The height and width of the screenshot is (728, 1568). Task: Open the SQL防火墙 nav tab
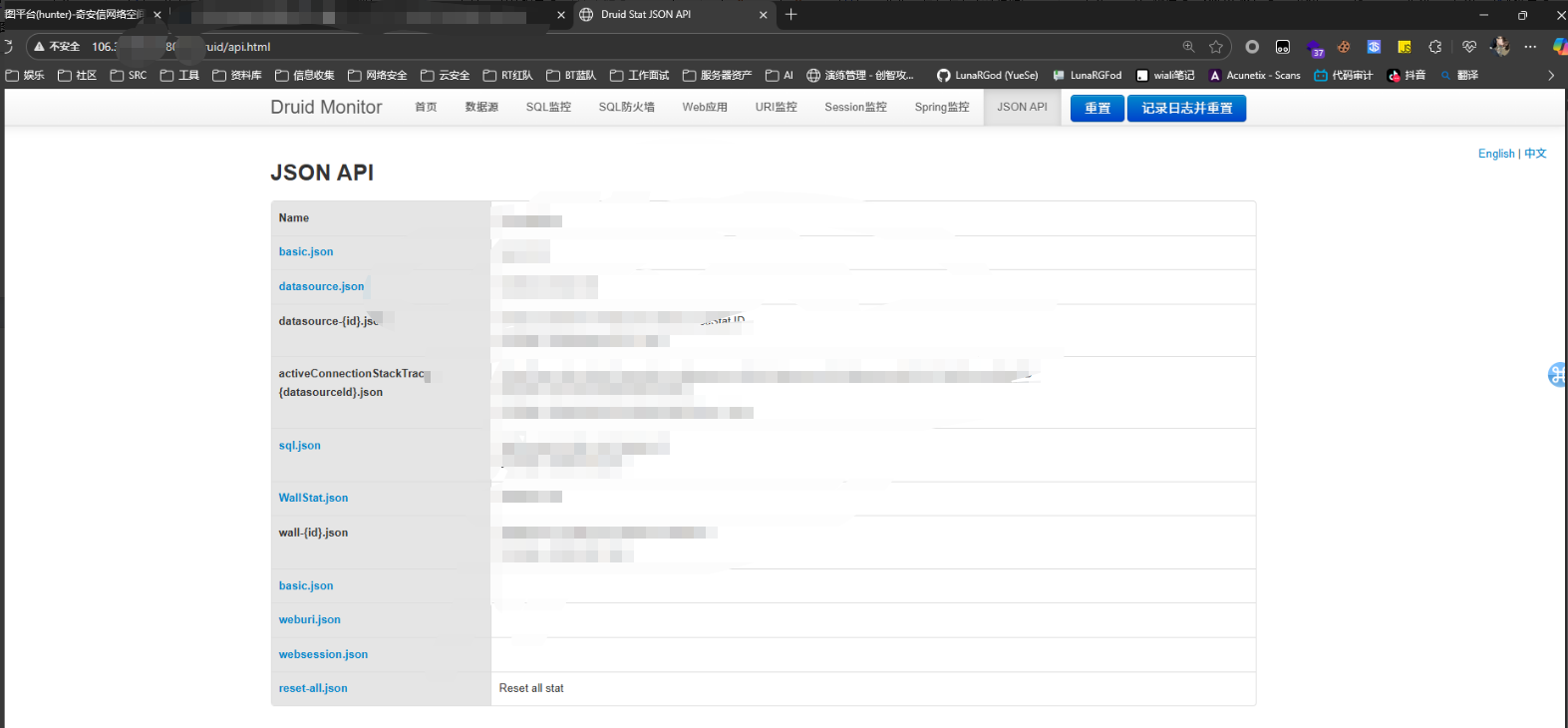coord(626,107)
